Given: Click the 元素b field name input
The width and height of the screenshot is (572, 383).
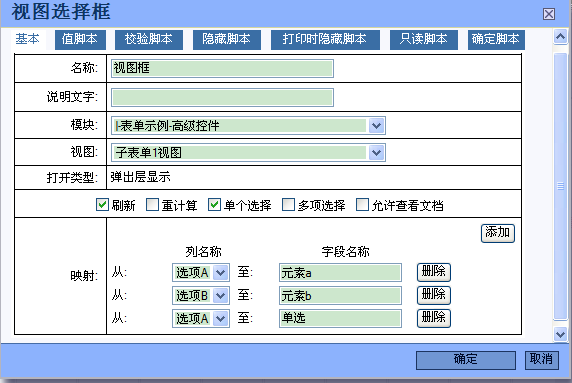Looking at the screenshot, I should tap(340, 295).
